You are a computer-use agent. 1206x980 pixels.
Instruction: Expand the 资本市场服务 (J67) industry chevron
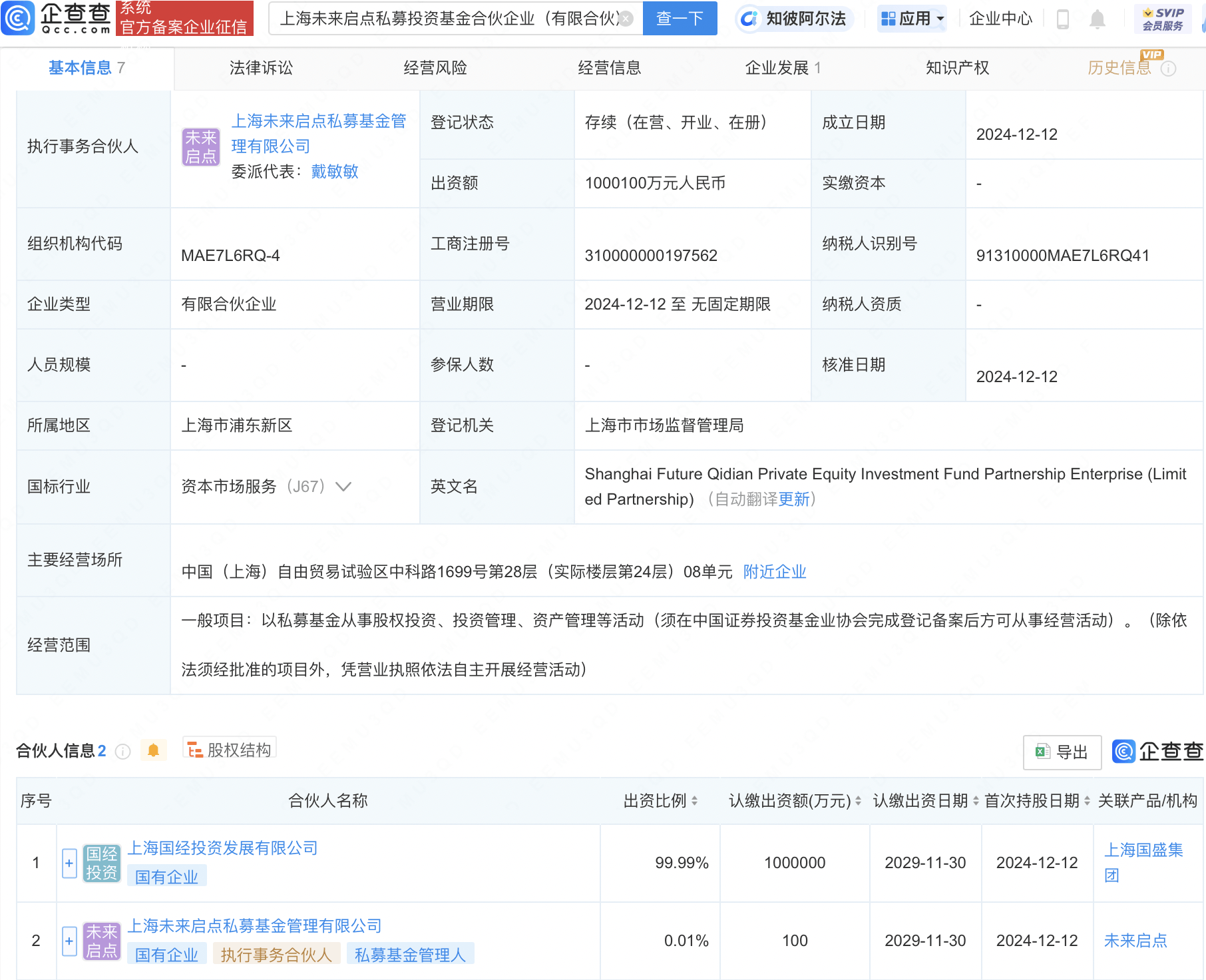click(x=343, y=487)
